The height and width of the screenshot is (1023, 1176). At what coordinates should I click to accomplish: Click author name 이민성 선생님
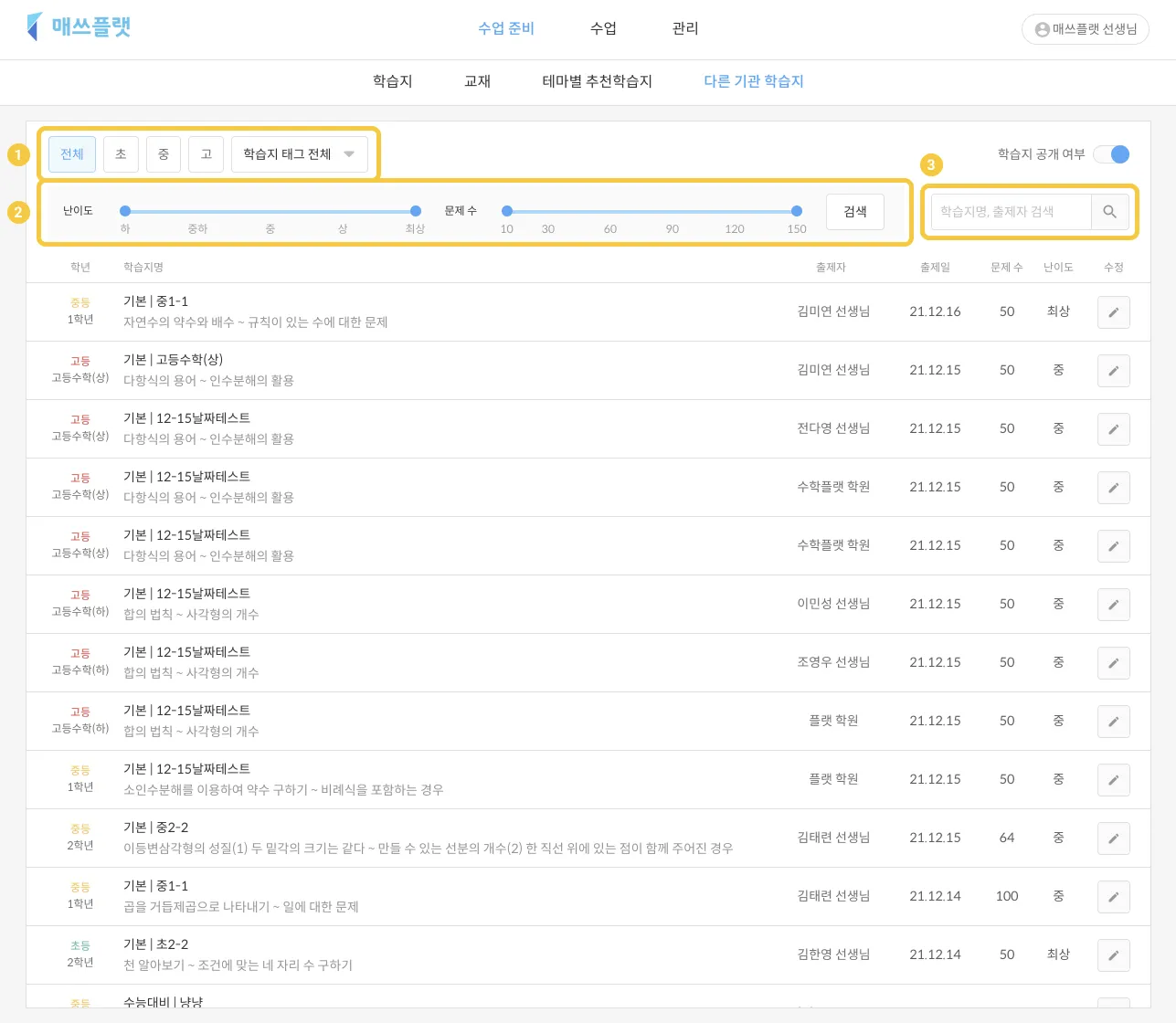[833, 604]
